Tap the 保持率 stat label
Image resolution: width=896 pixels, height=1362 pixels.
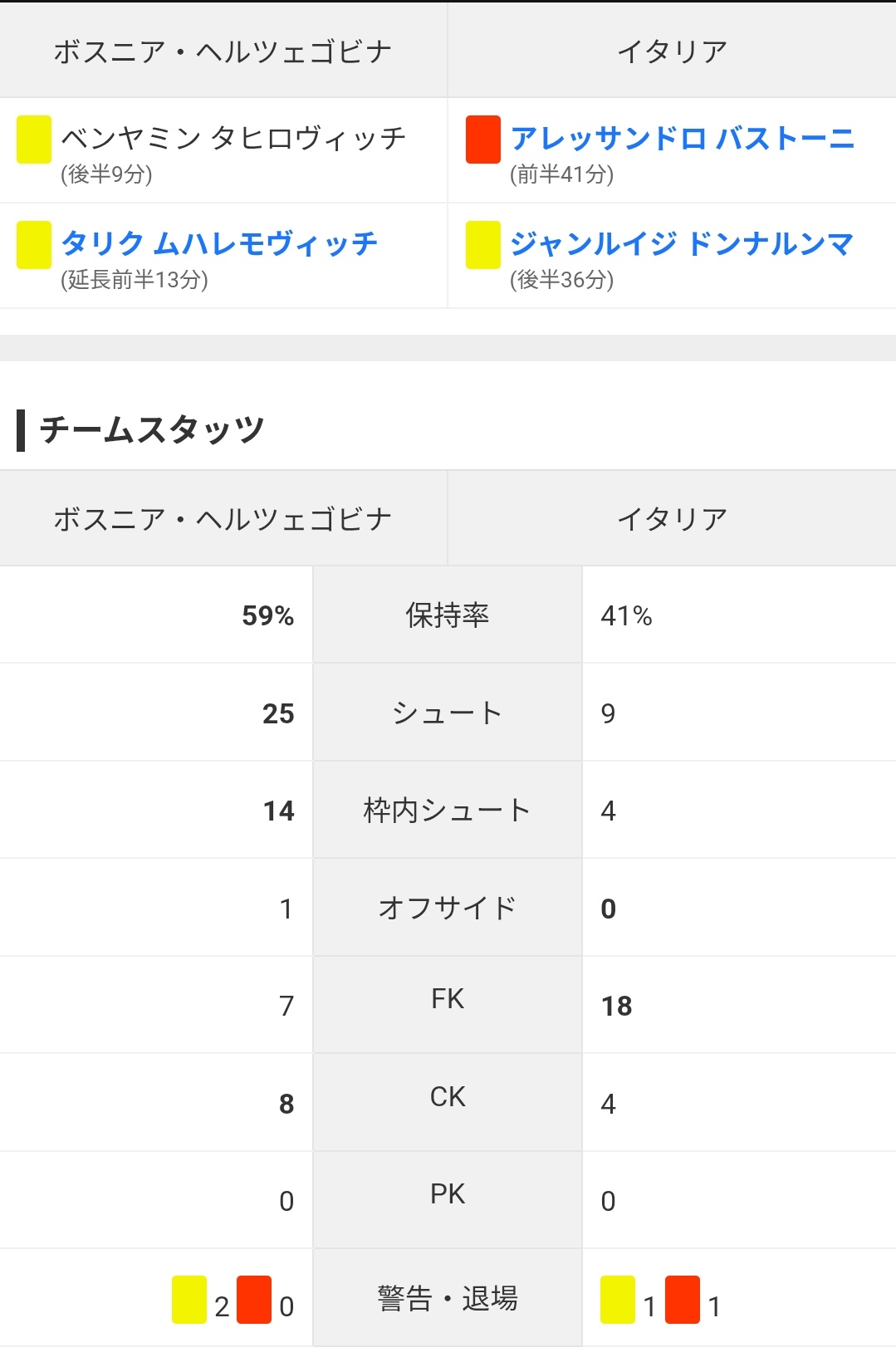(x=448, y=615)
